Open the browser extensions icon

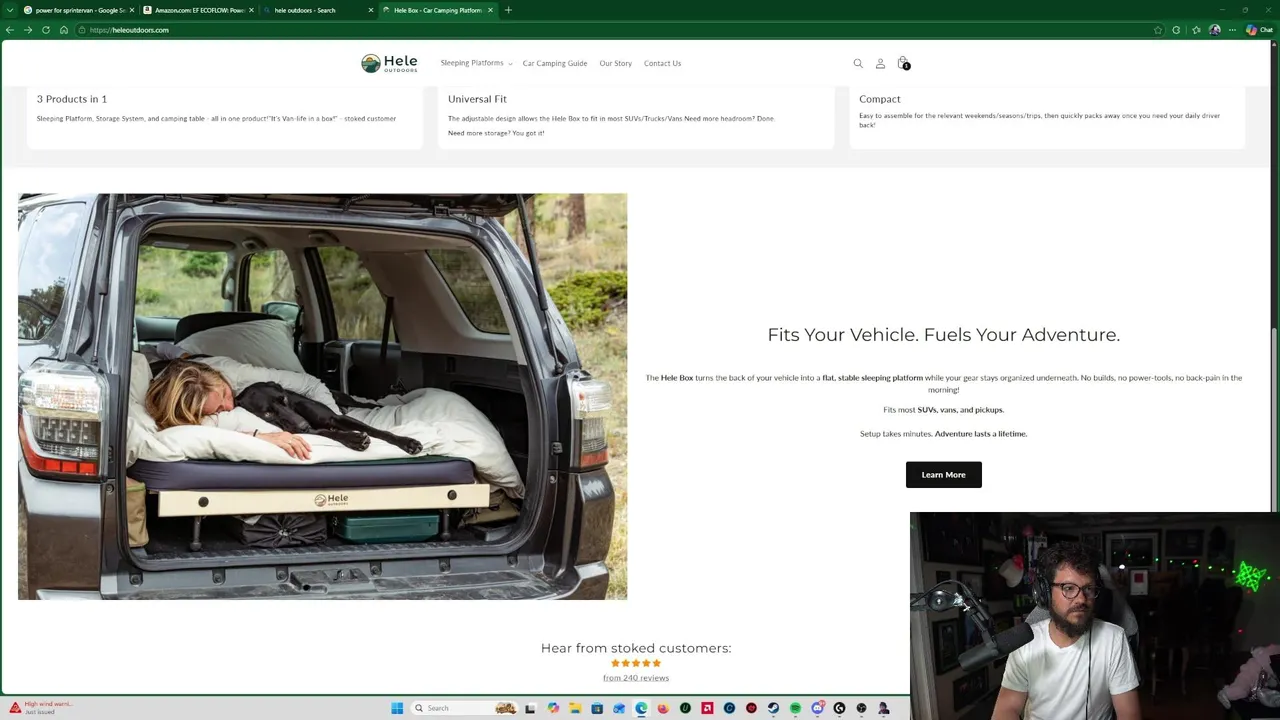(x=1176, y=30)
